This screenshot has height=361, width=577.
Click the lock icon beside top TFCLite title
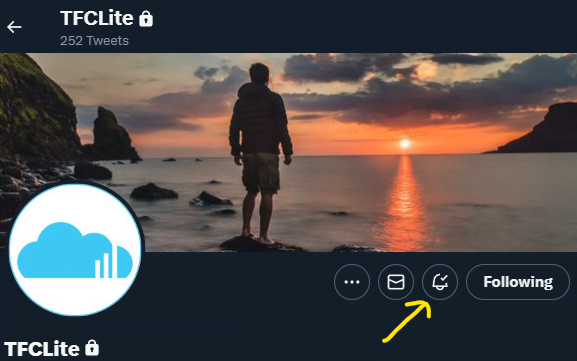(146, 19)
